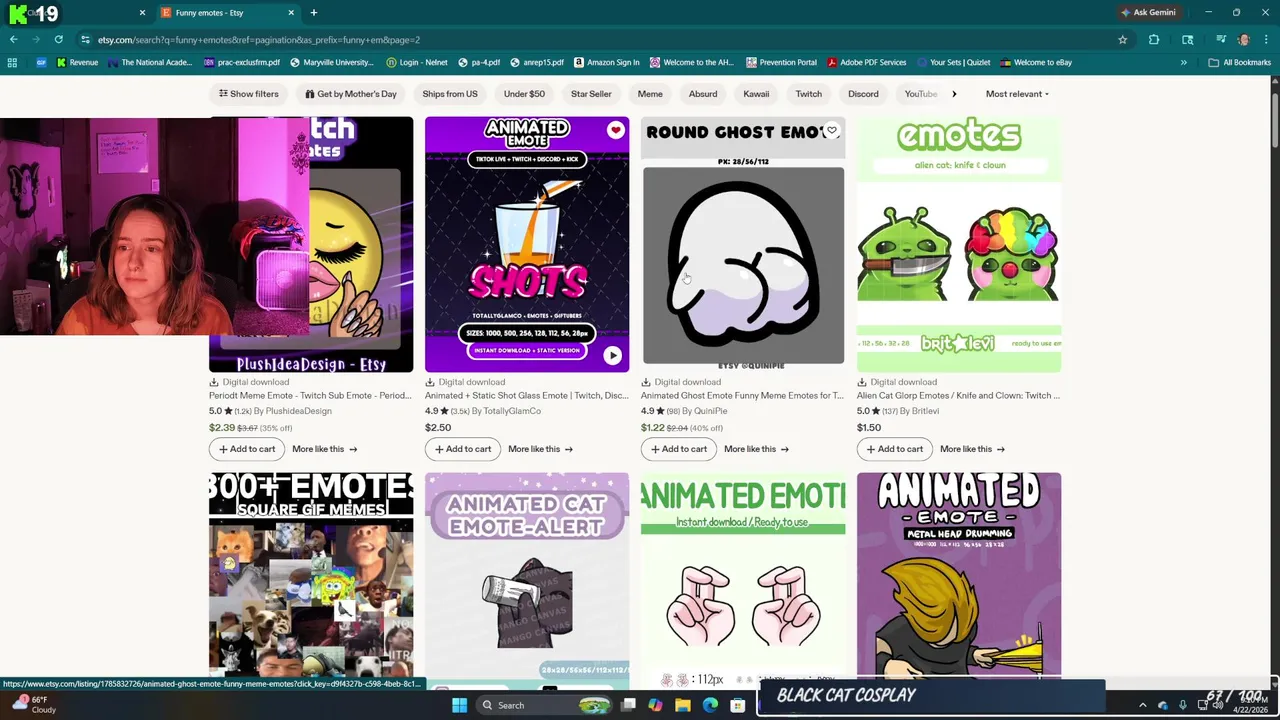Select the Twitch filter chip

pos(808,94)
